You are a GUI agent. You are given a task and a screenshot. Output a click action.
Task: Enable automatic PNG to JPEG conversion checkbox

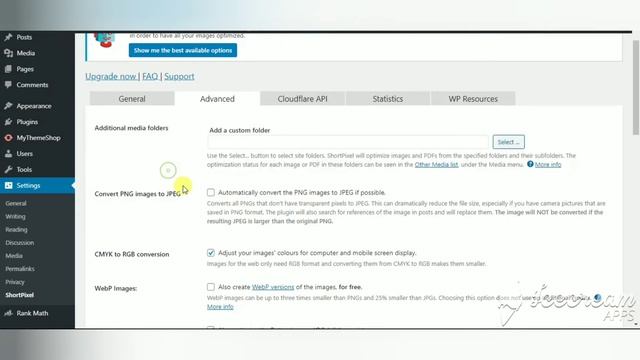211,192
